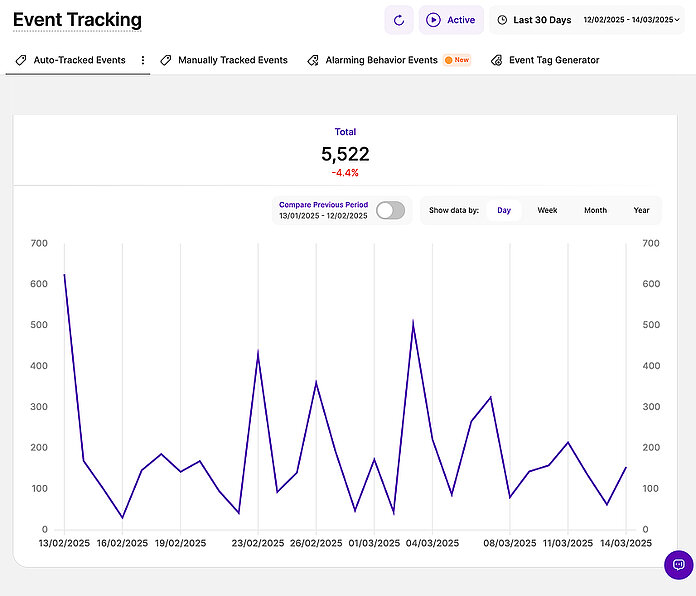The height and width of the screenshot is (596, 696).
Task: Show data by Month
Action: [595, 210]
